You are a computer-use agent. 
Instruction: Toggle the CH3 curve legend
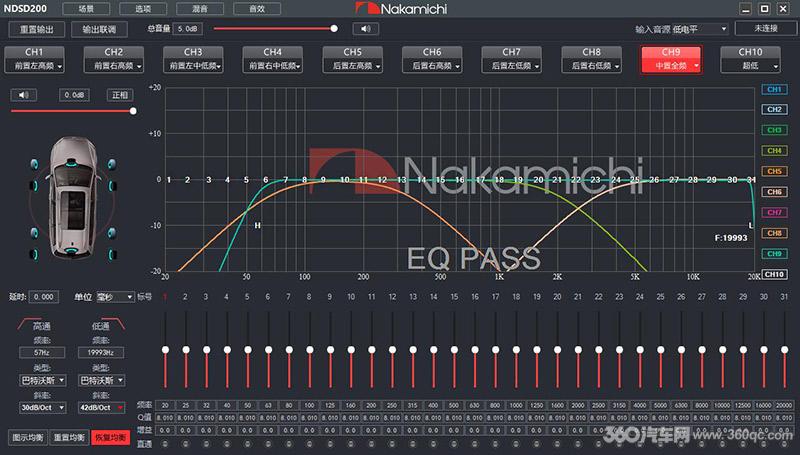(774, 130)
